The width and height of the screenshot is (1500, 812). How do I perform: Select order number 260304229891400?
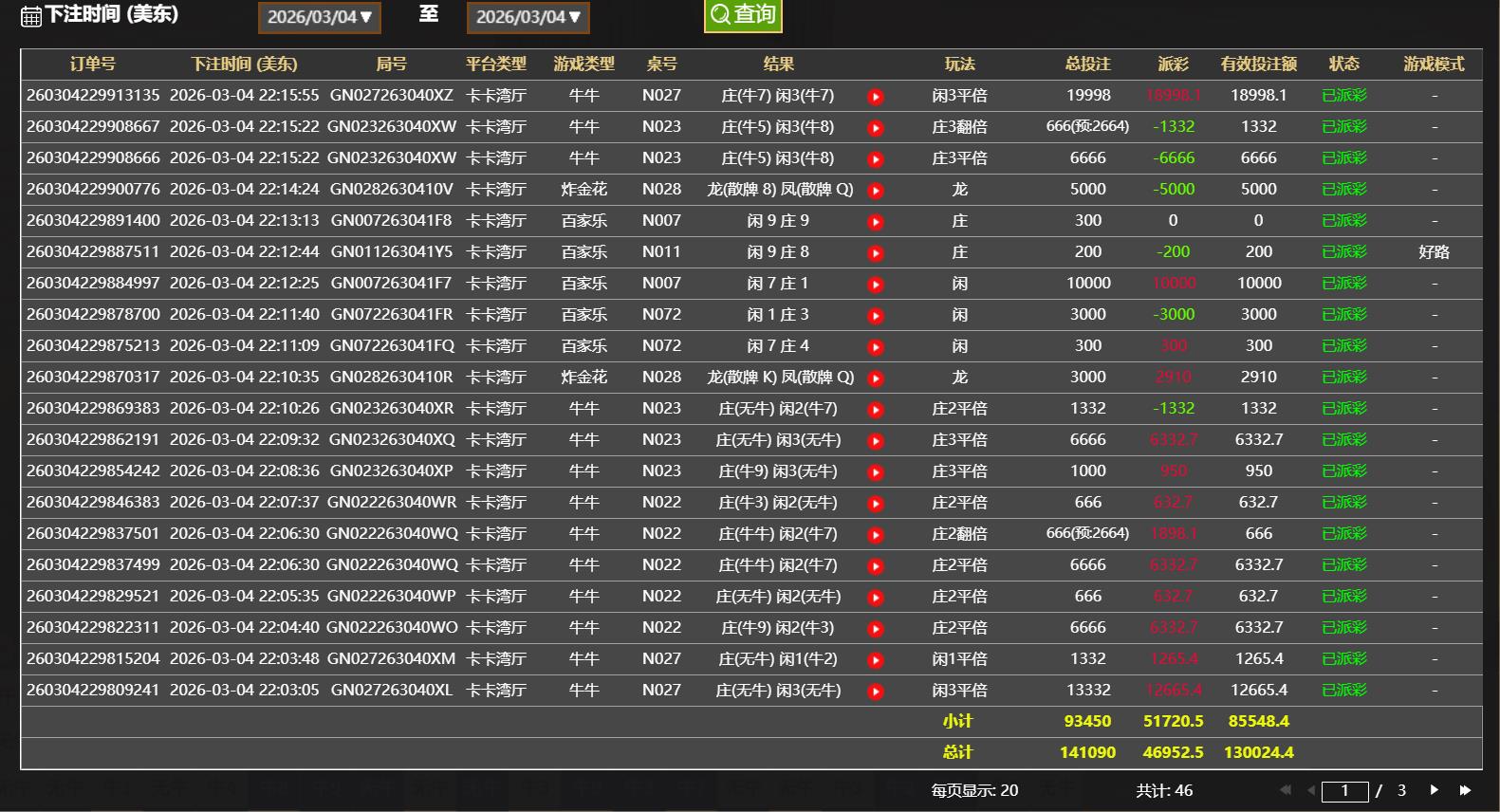93,220
